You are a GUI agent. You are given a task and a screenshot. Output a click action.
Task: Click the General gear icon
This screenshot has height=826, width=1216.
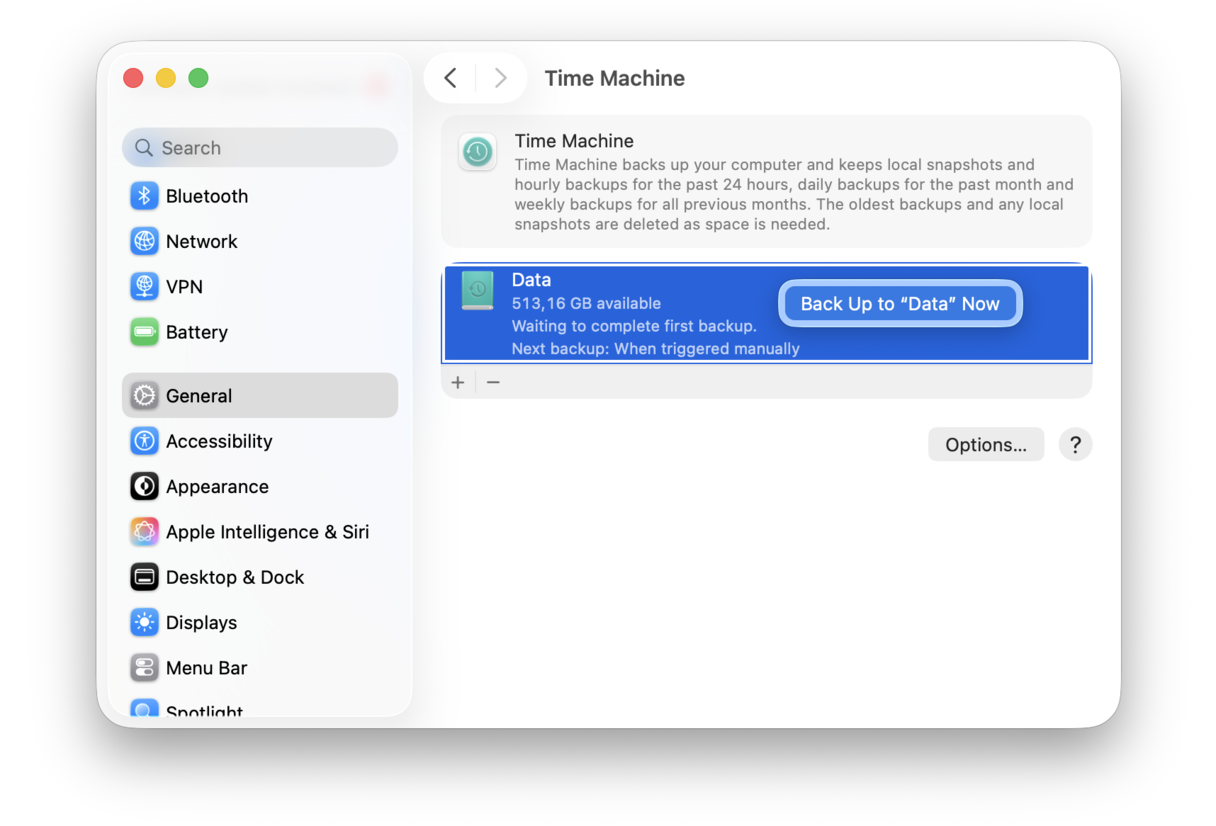pos(144,396)
